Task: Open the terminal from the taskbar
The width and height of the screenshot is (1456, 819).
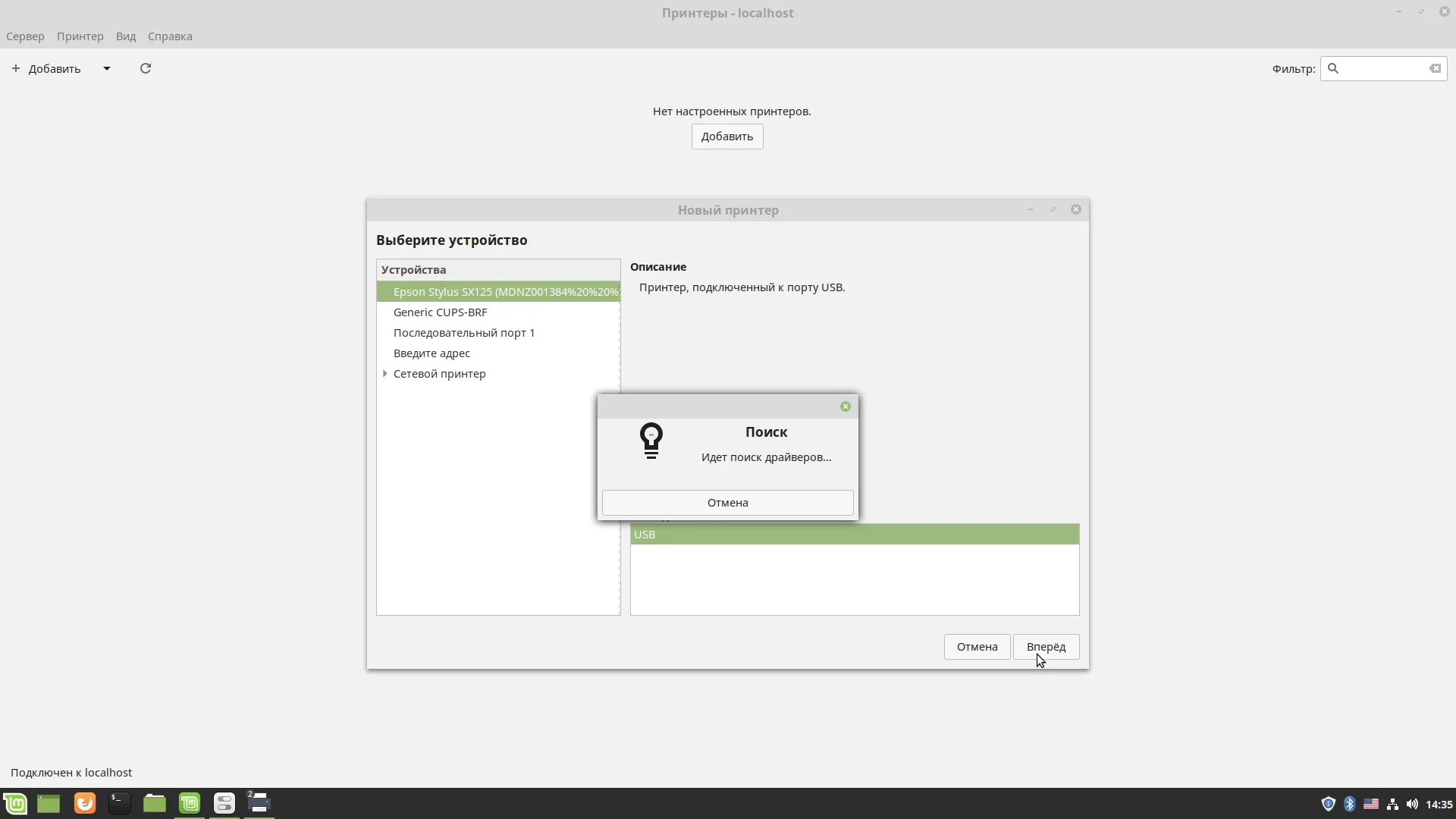Action: click(x=119, y=803)
